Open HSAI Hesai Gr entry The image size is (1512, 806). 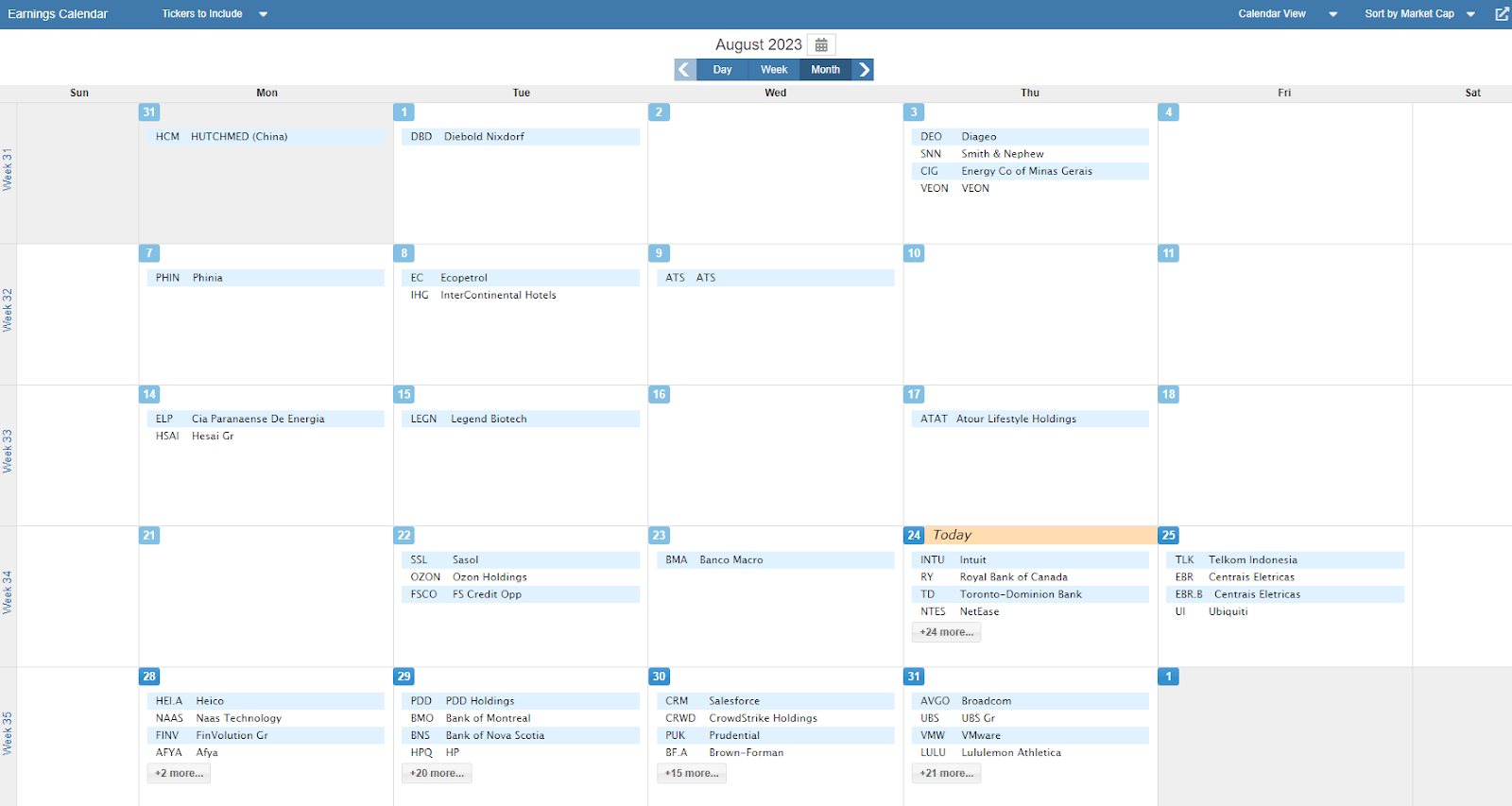coord(266,436)
